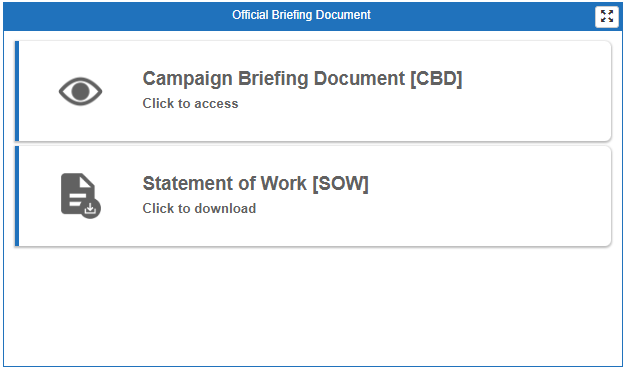Screen dimensions: 624x369
Task: Click the blue header bar left of the title
Action: click(x=117, y=16)
